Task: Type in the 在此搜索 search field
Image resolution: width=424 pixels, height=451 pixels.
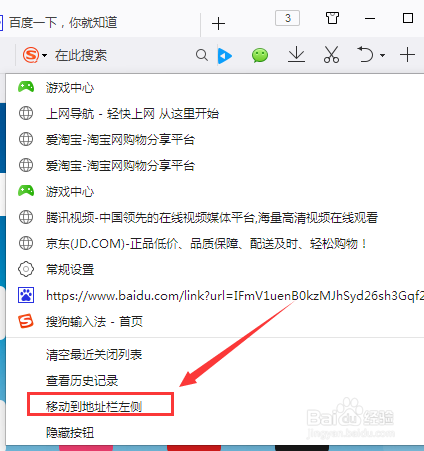Action: pos(123,55)
